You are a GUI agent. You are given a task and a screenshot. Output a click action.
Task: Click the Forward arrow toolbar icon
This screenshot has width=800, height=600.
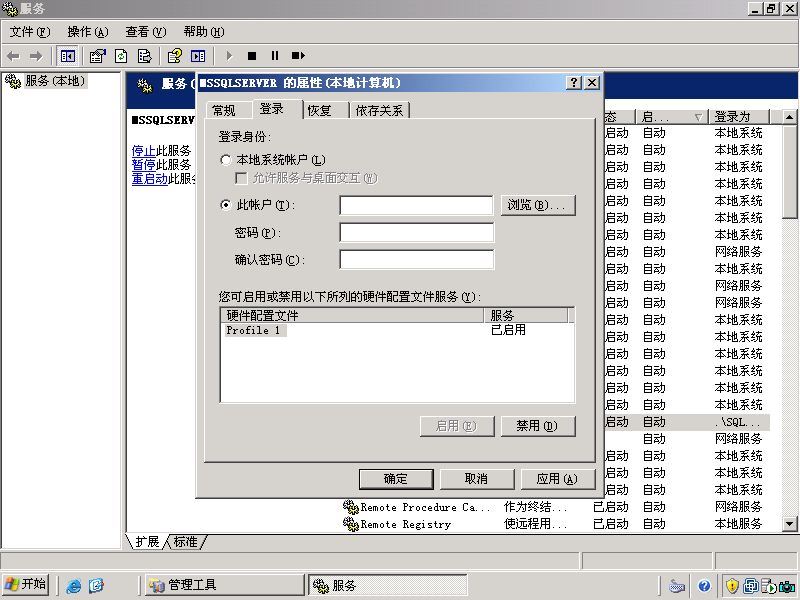pos(36,56)
